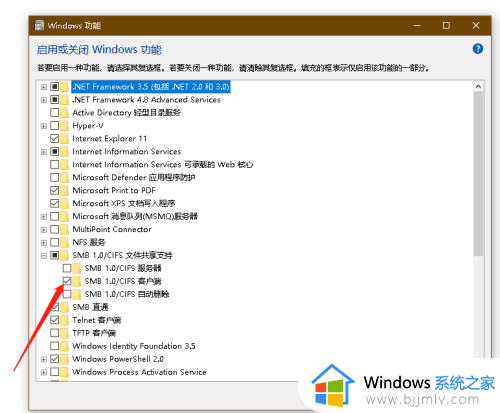Expand the .NET Framework 3.5 node

coord(44,87)
